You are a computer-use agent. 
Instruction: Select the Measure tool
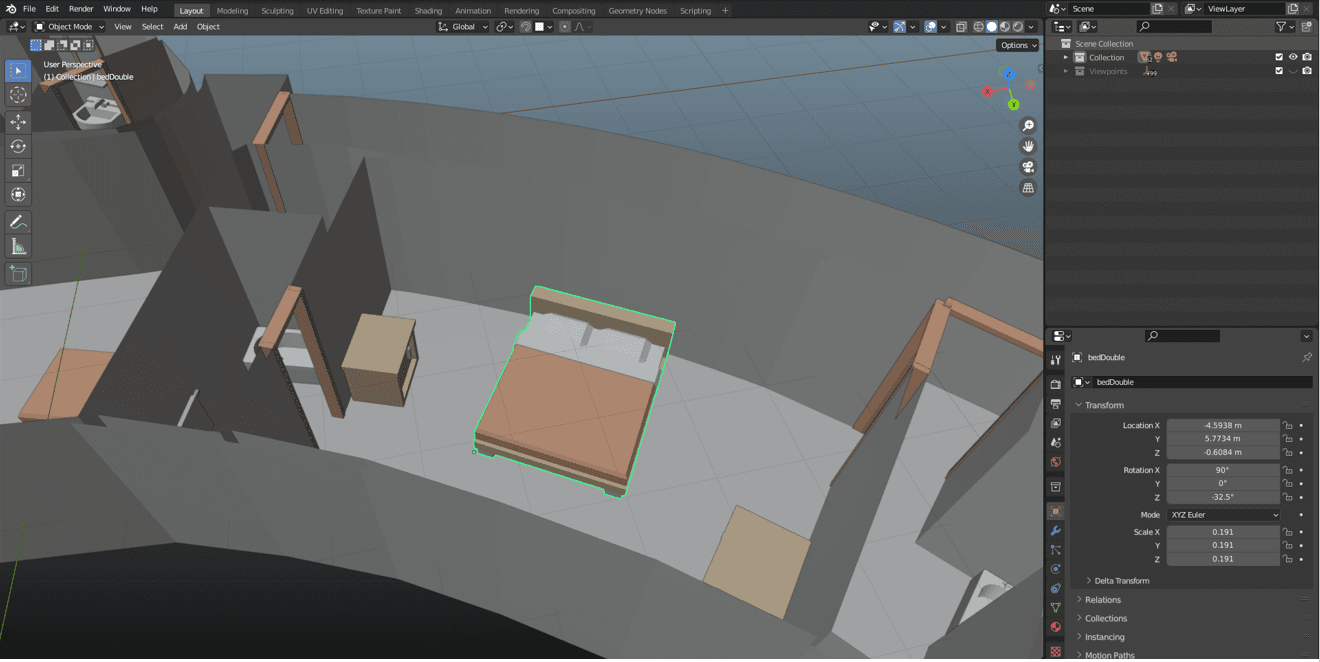(18, 247)
